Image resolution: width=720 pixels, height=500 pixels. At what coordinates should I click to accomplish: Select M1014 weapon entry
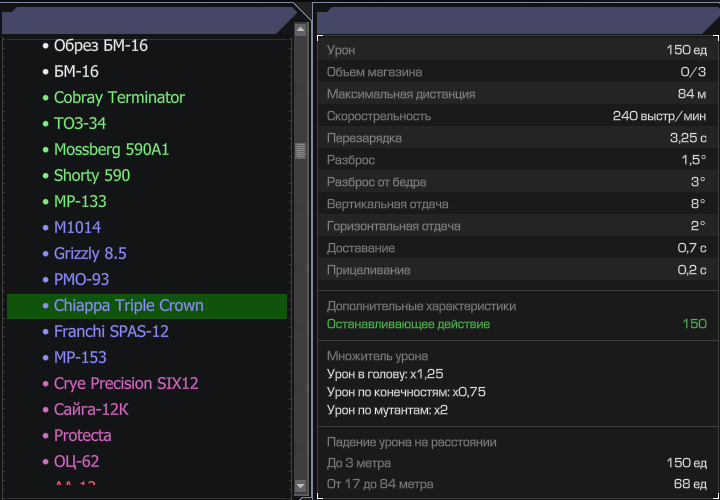pyautogui.click(x=78, y=227)
